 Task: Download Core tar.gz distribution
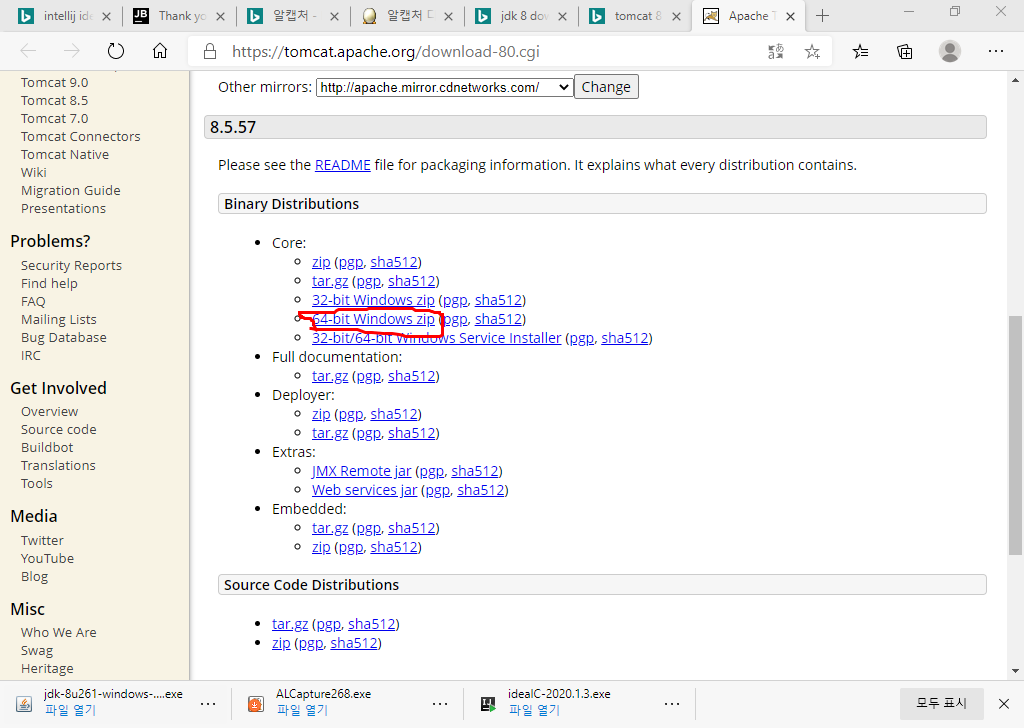click(330, 281)
